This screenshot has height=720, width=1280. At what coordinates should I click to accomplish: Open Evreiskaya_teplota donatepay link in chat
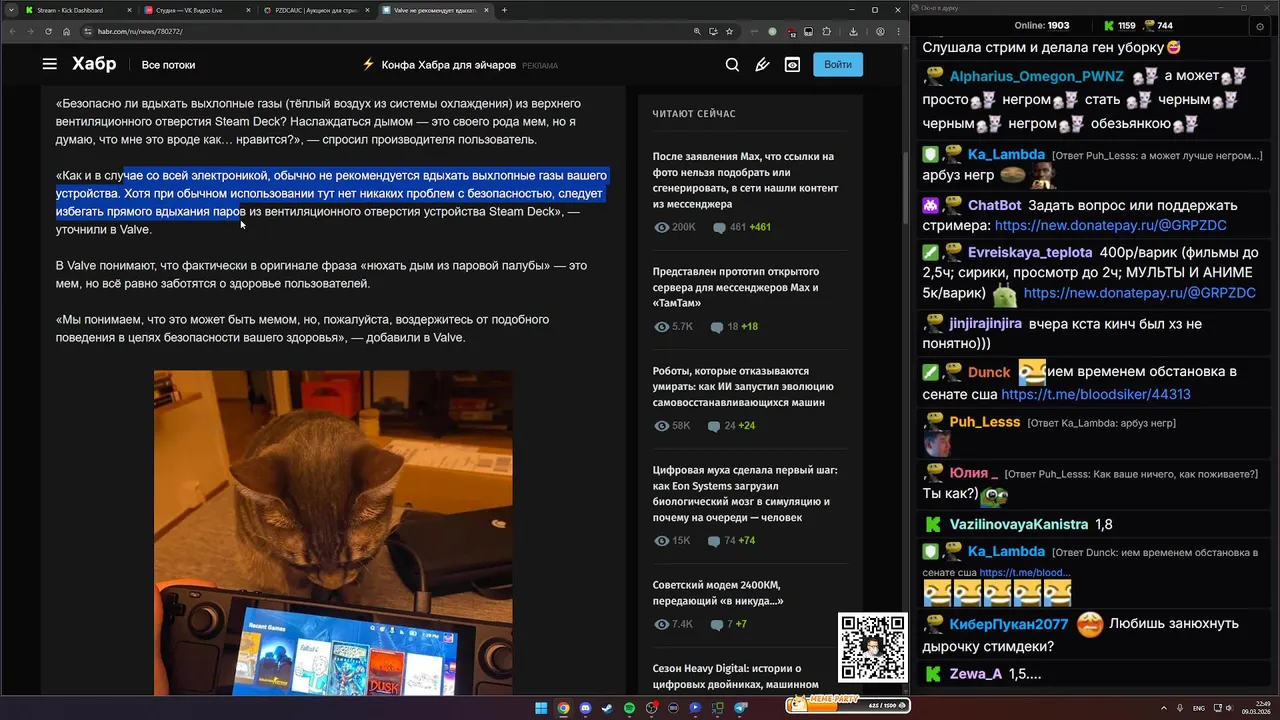(1139, 293)
